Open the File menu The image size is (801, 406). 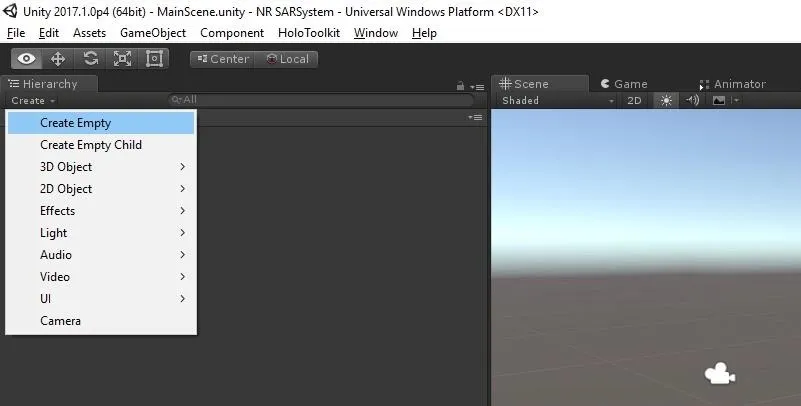(16, 33)
